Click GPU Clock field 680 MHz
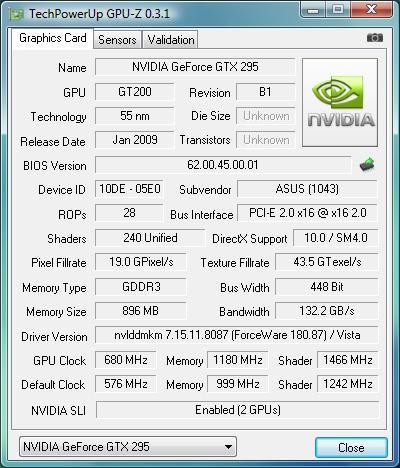 point(126,360)
